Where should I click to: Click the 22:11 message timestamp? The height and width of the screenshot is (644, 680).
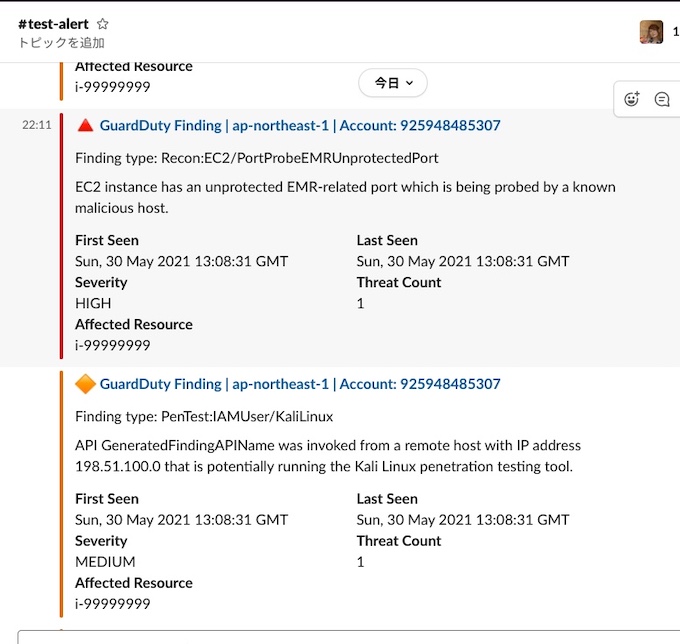click(37, 125)
